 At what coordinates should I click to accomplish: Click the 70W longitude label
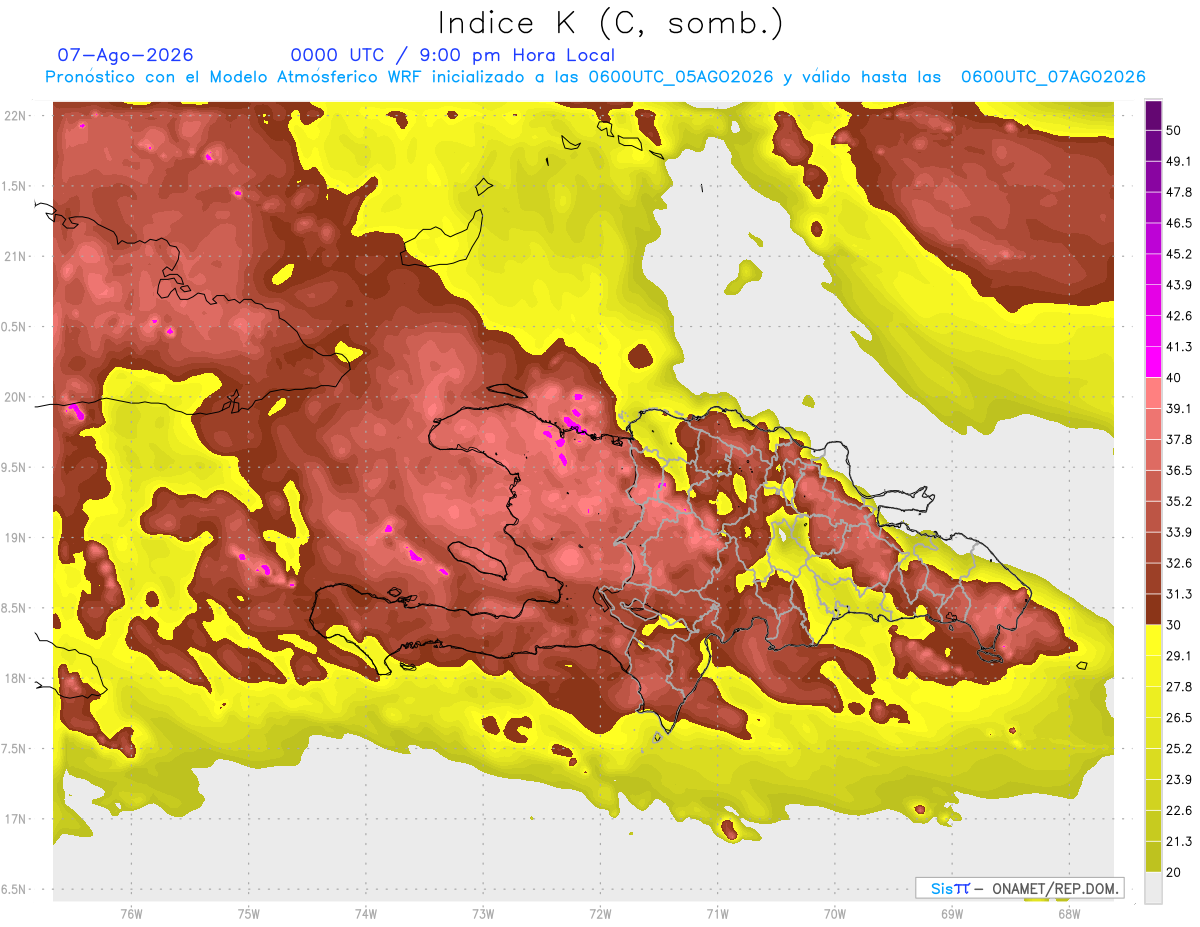[835, 914]
